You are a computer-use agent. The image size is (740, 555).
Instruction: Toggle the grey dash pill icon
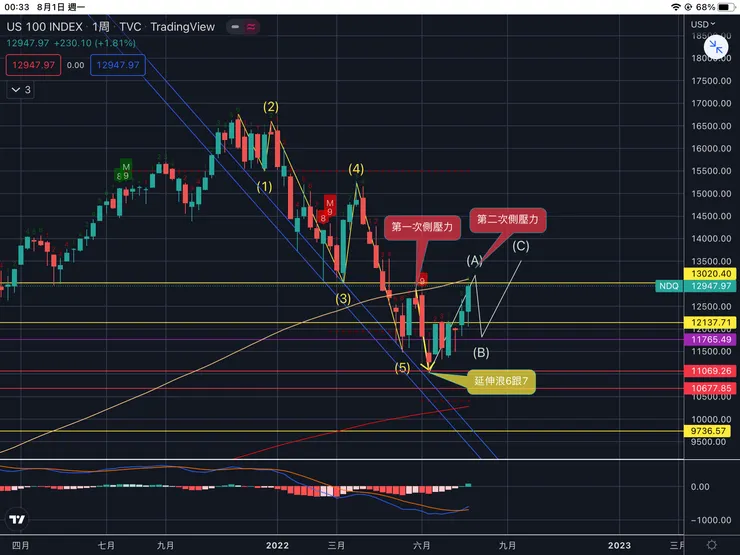pyautogui.click(x=235, y=27)
